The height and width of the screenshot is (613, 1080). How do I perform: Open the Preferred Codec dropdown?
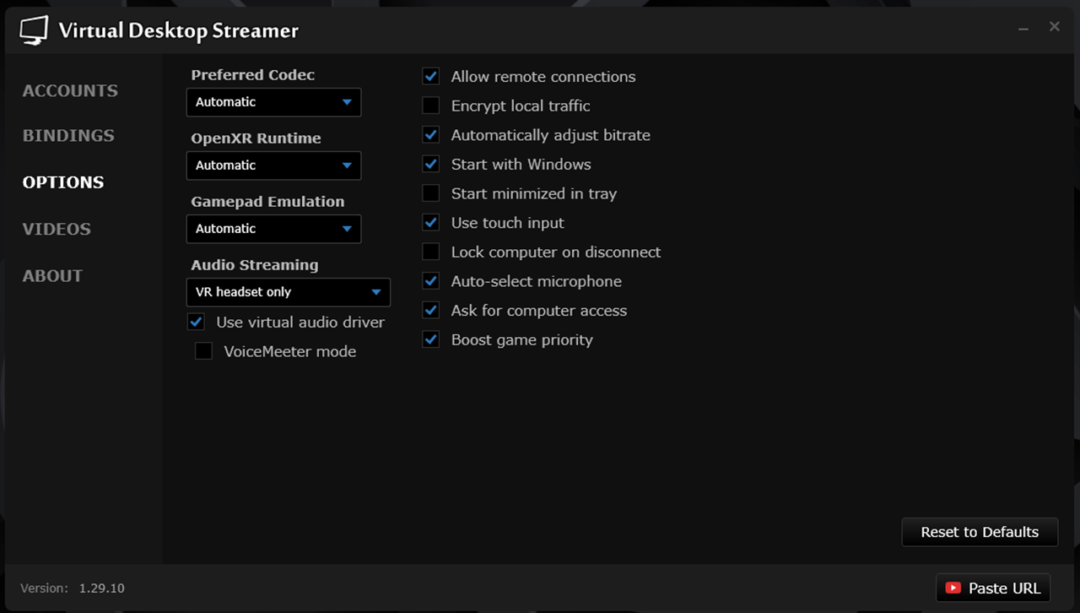click(273, 102)
